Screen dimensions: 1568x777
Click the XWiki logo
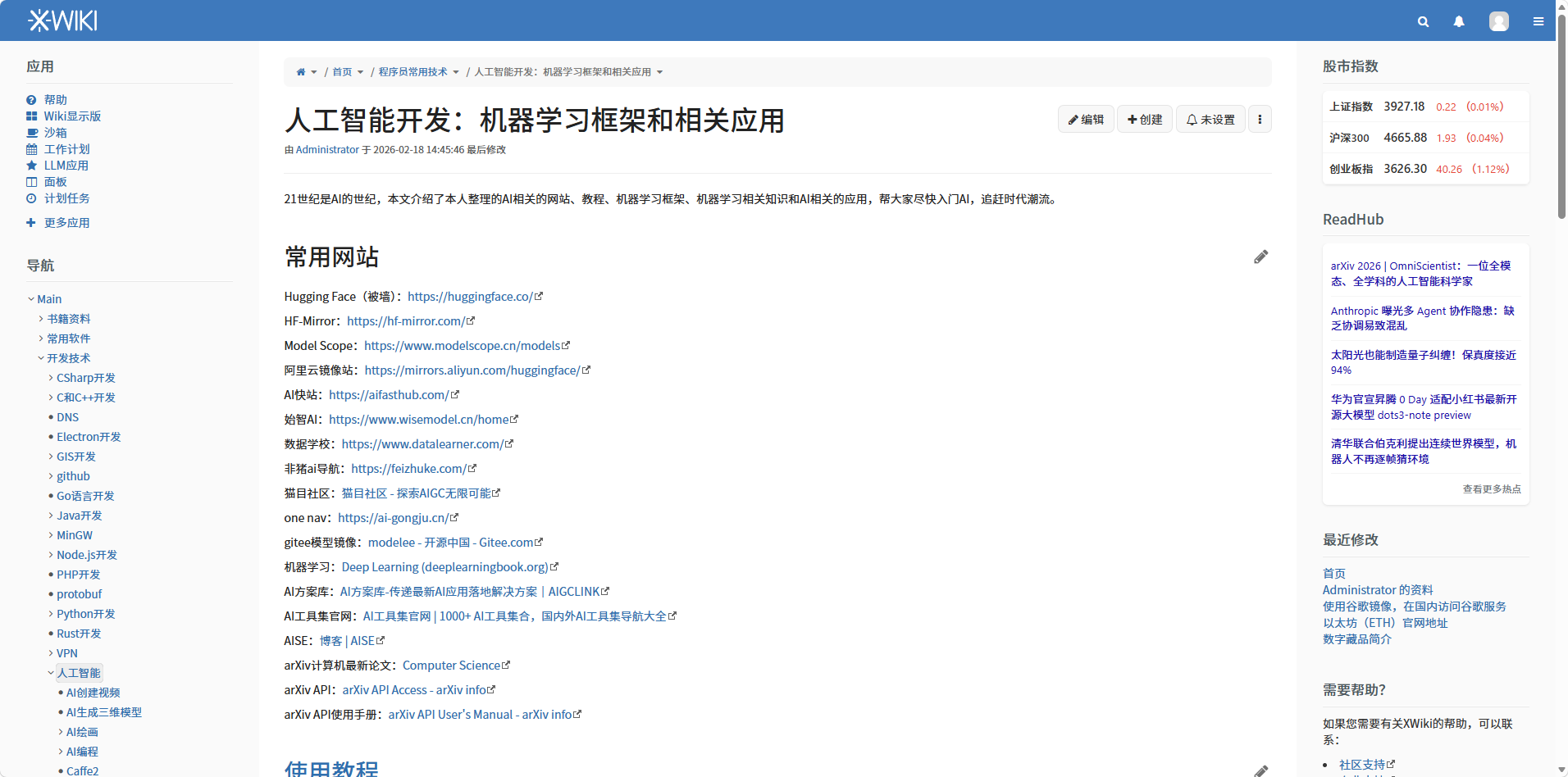[63, 20]
